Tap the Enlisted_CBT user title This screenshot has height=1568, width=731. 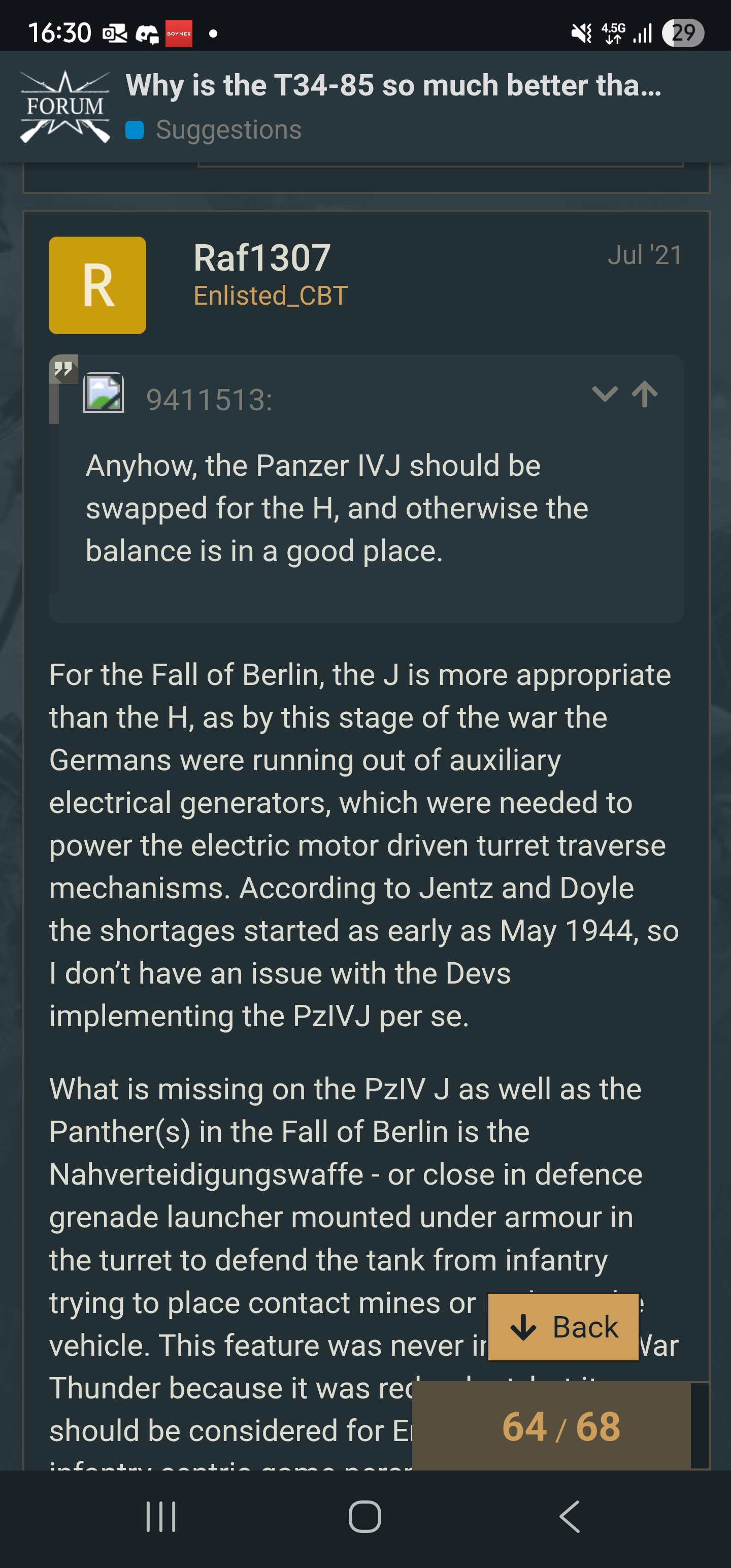pos(270,296)
